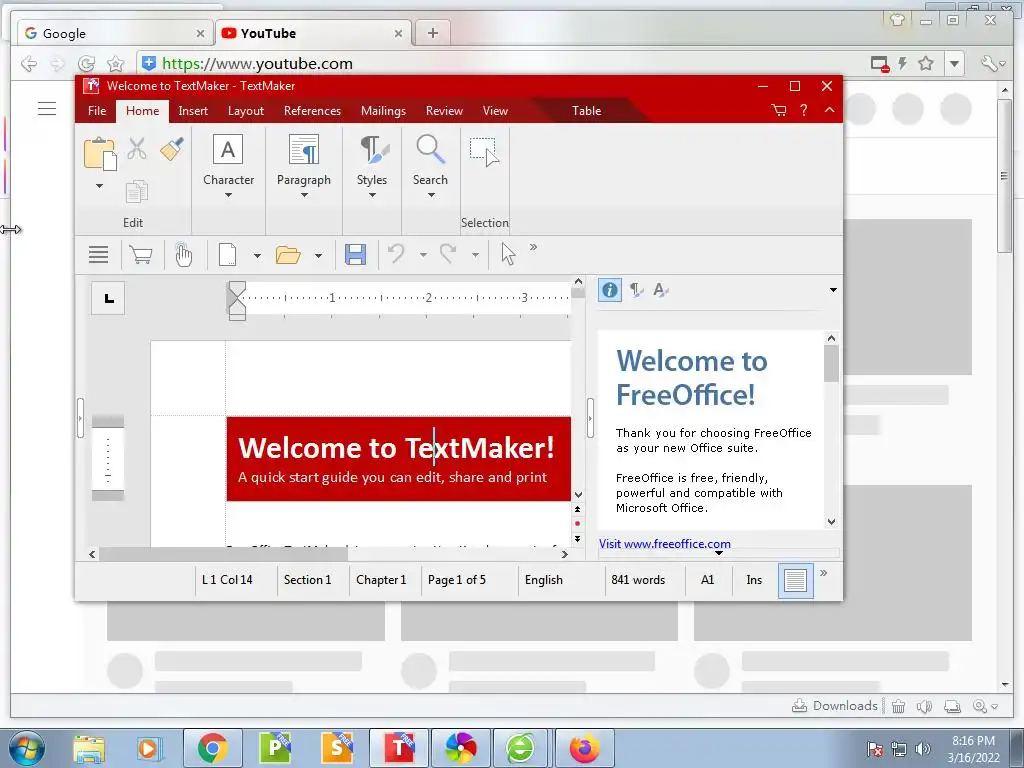Open the YouTube hamburger menu in browser
This screenshot has height=768, width=1024.
pos(47,108)
